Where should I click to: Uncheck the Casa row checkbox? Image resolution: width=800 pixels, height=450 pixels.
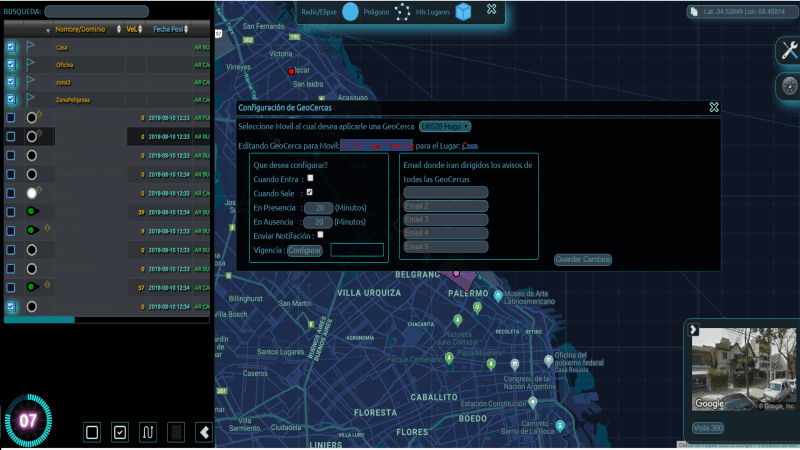pyautogui.click(x=11, y=47)
